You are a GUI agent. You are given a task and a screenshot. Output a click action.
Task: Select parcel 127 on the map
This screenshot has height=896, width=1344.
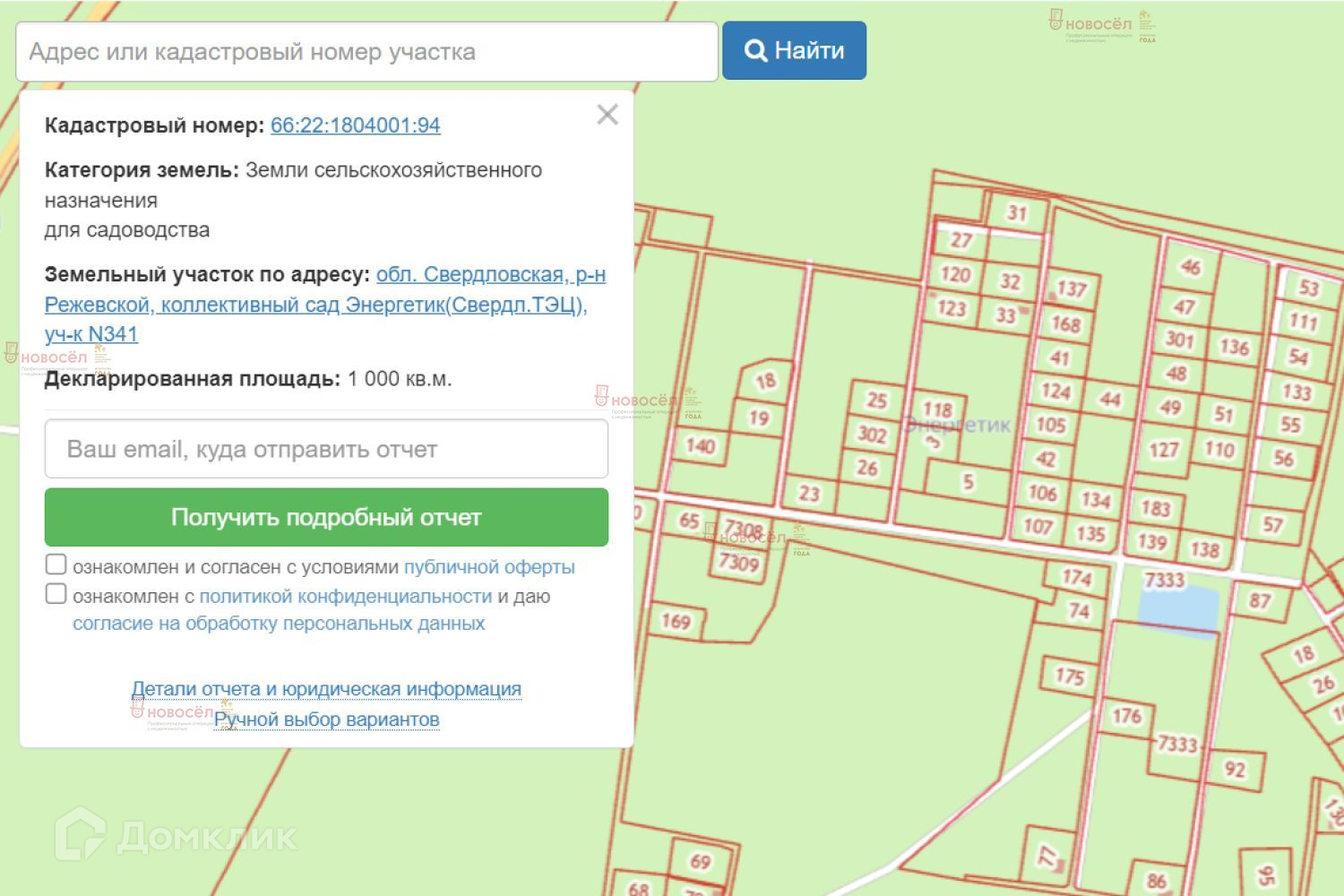pos(1163,449)
